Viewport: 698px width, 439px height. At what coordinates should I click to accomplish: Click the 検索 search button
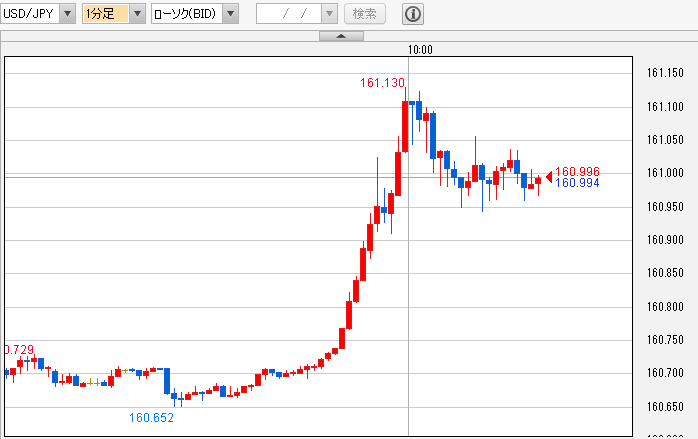pyautogui.click(x=365, y=14)
